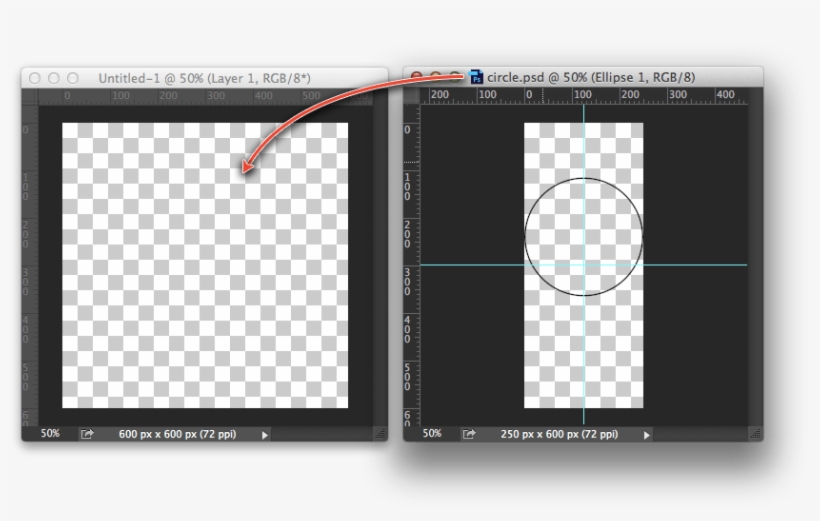Click the ruler origin corner in Untitled-1 window

tap(30, 97)
